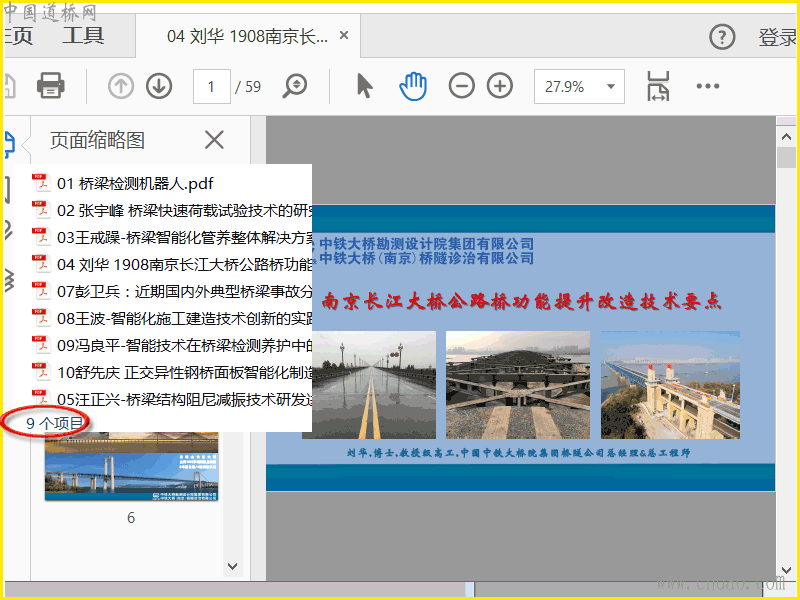Go to previous page with up arrow

point(121,86)
